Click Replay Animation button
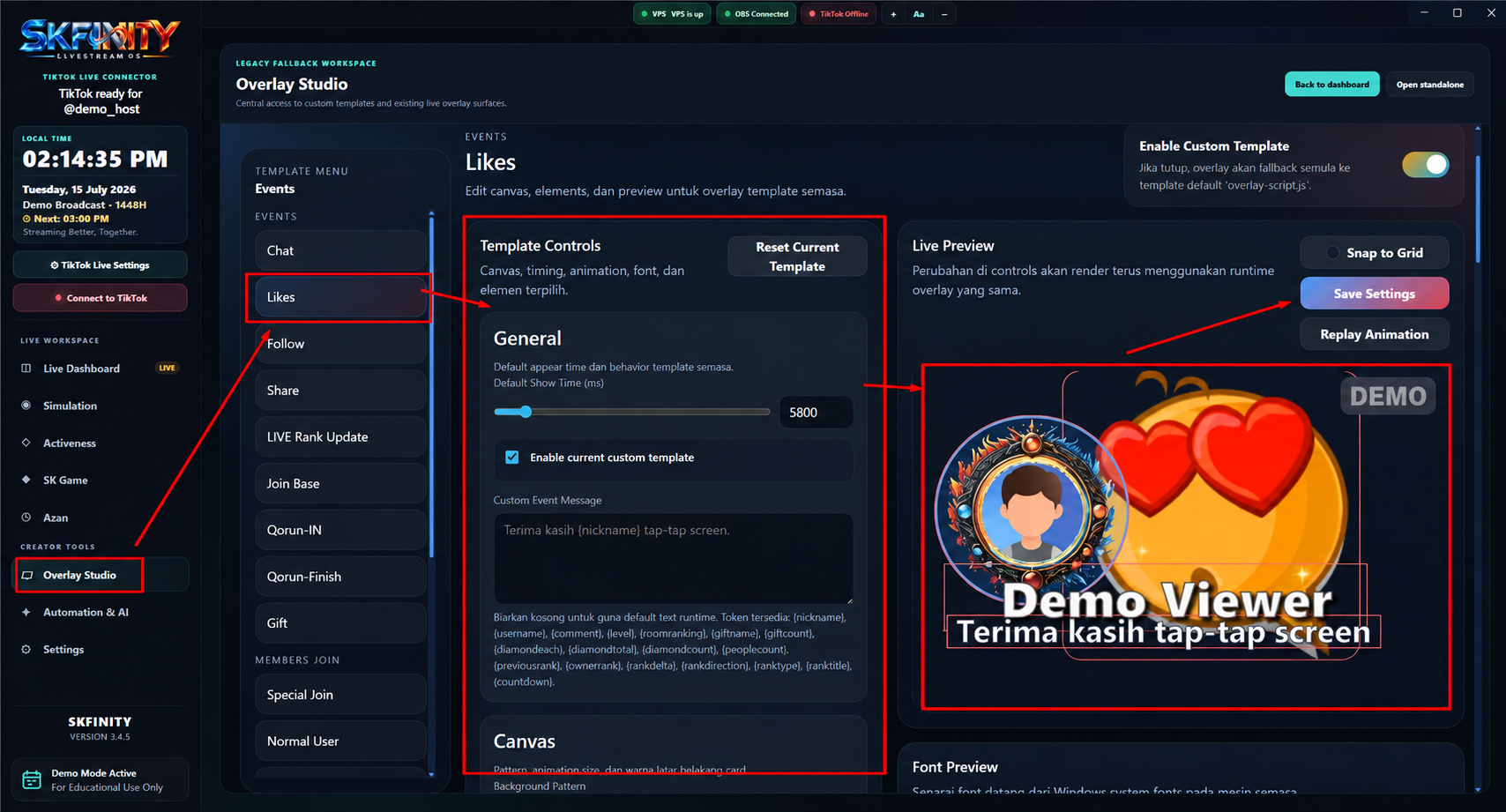 click(1374, 334)
